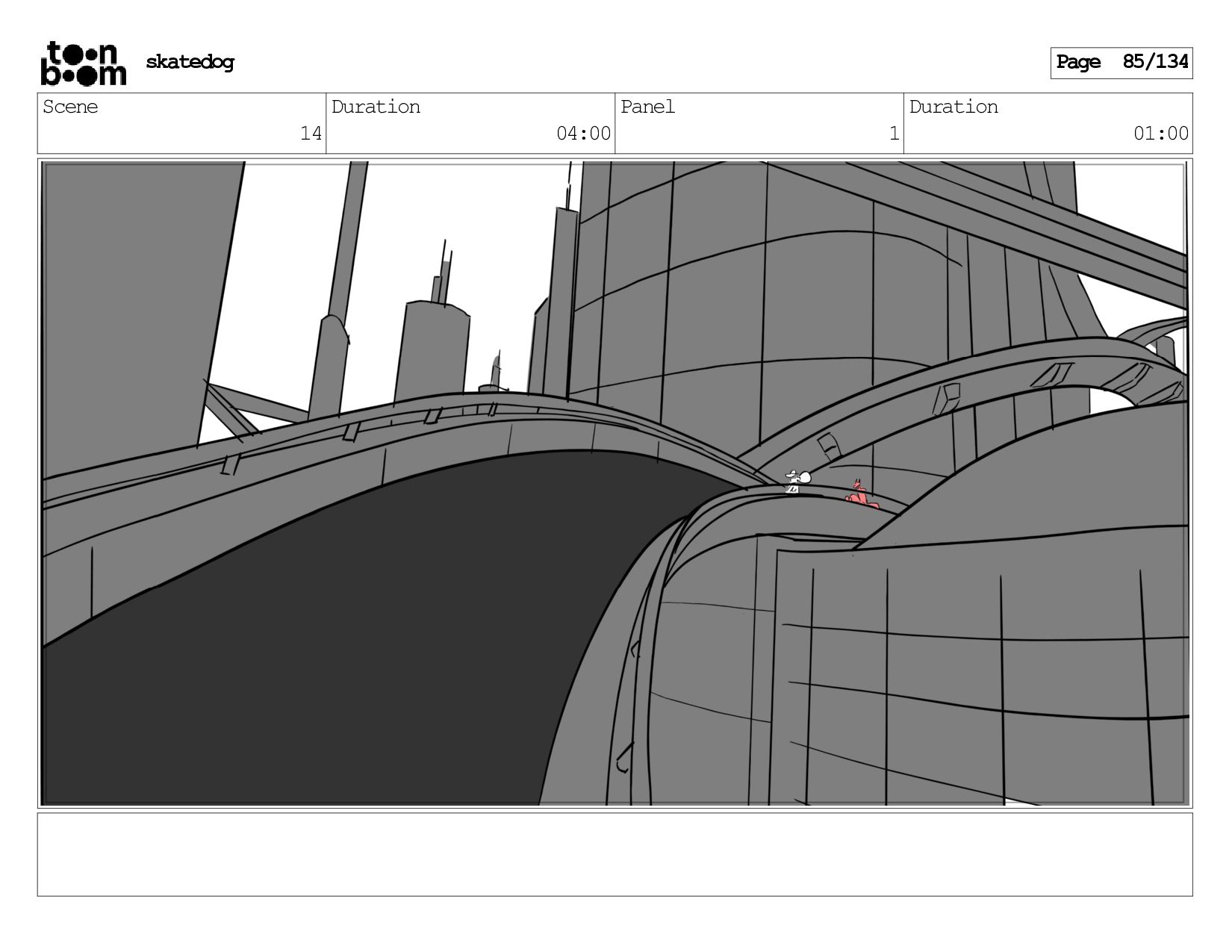Click the empty notes box below the panel
This screenshot has width=1232, height=952.
[615, 854]
